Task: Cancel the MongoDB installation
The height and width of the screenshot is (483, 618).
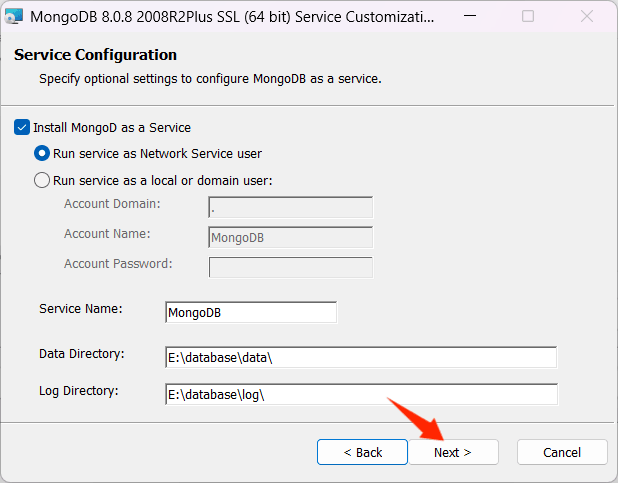Action: point(562,452)
